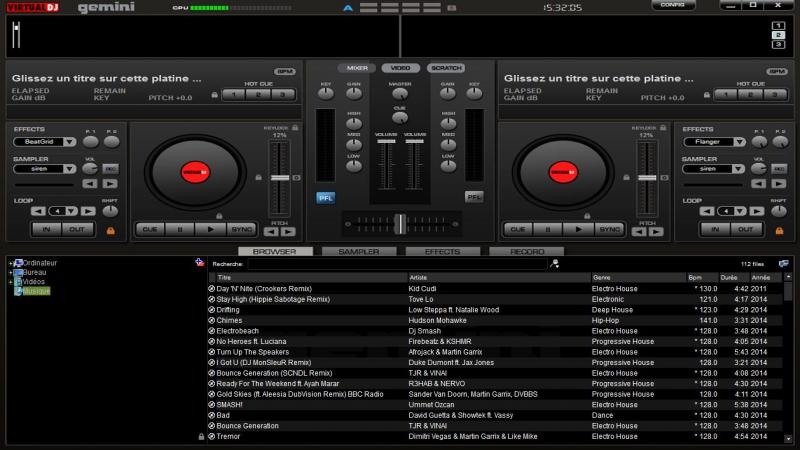800x450 pixels.
Task: Toggle the BPM display on the right deck
Action: point(777,72)
